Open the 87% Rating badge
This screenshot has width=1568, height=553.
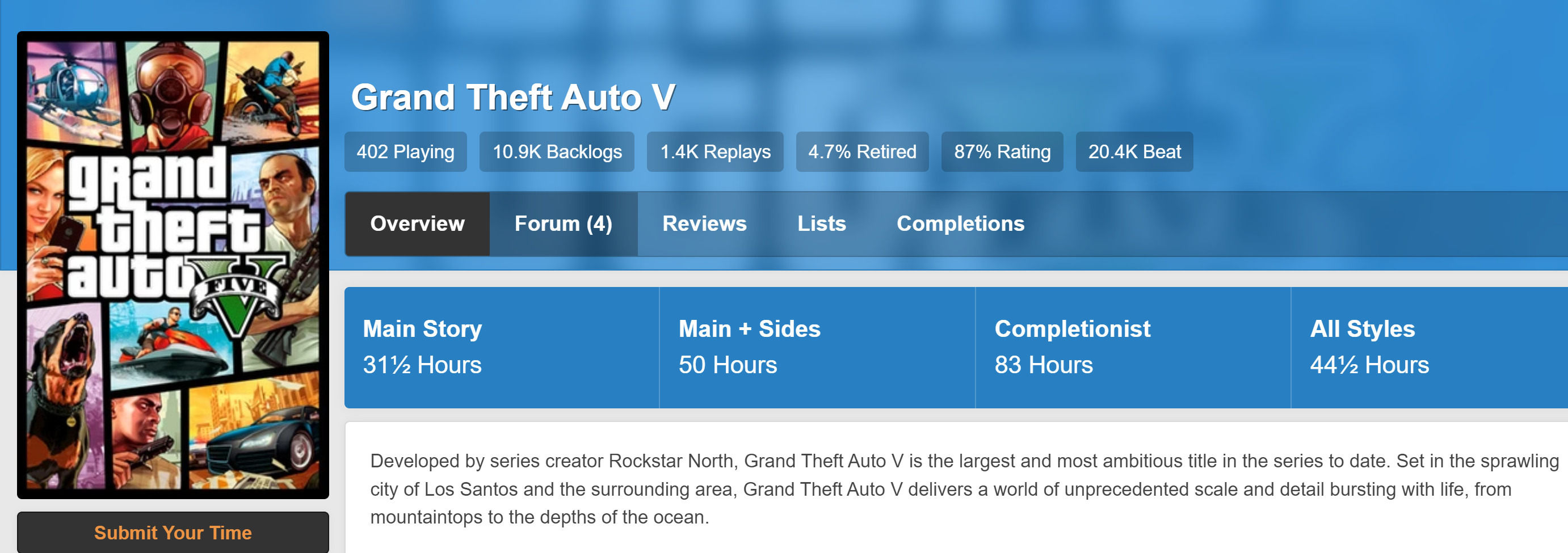click(1001, 151)
